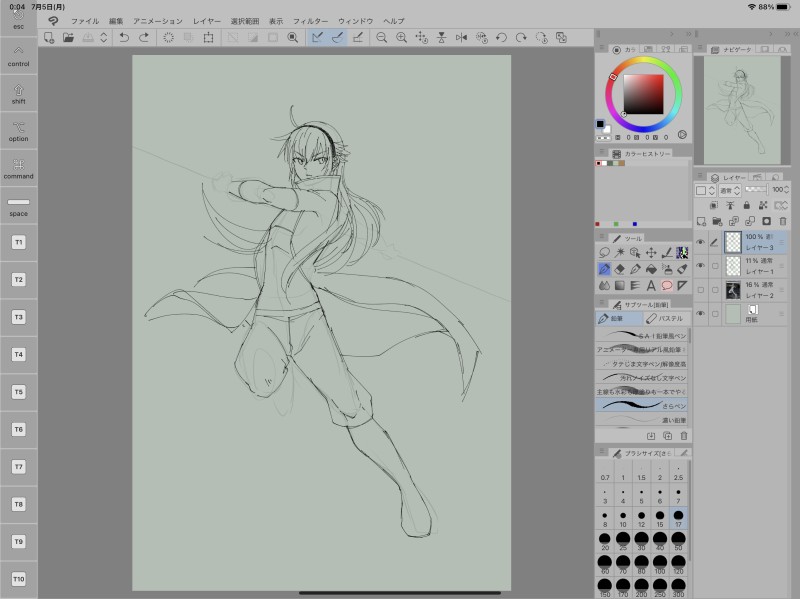
Task: Choose the Move layer tool
Action: pos(650,252)
